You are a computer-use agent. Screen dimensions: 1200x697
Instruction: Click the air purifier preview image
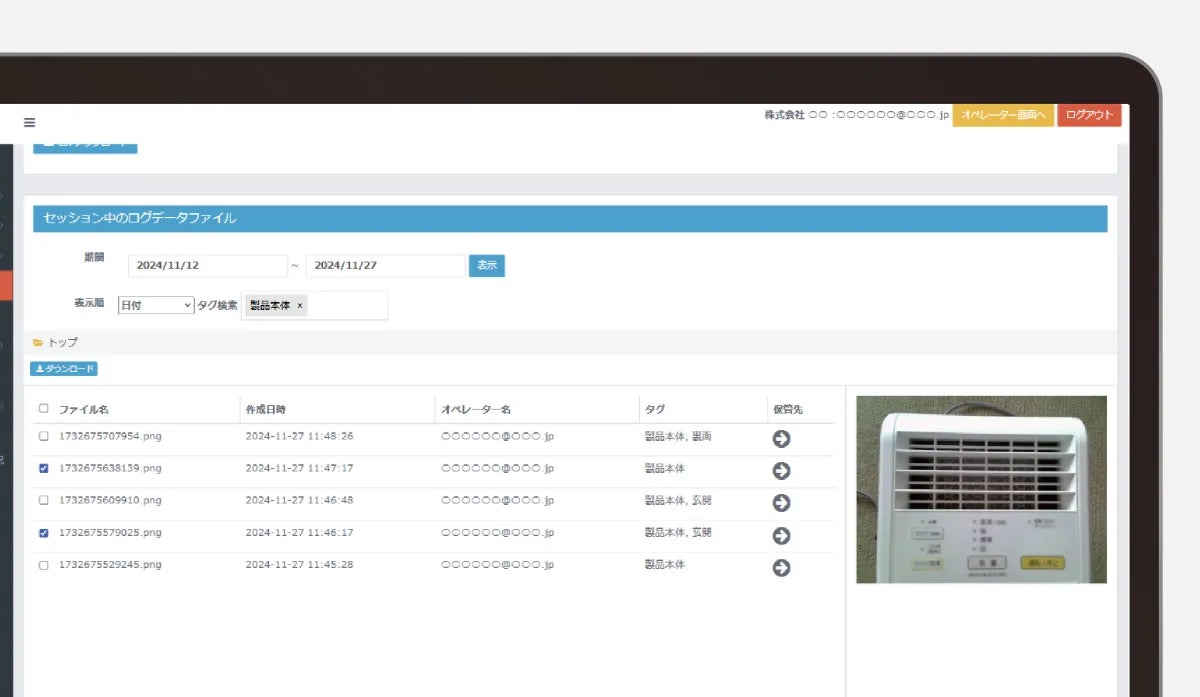[981, 489]
